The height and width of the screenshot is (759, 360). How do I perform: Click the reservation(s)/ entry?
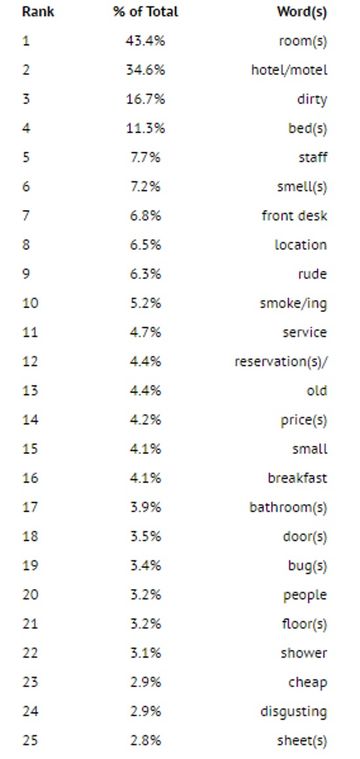[x=281, y=362]
